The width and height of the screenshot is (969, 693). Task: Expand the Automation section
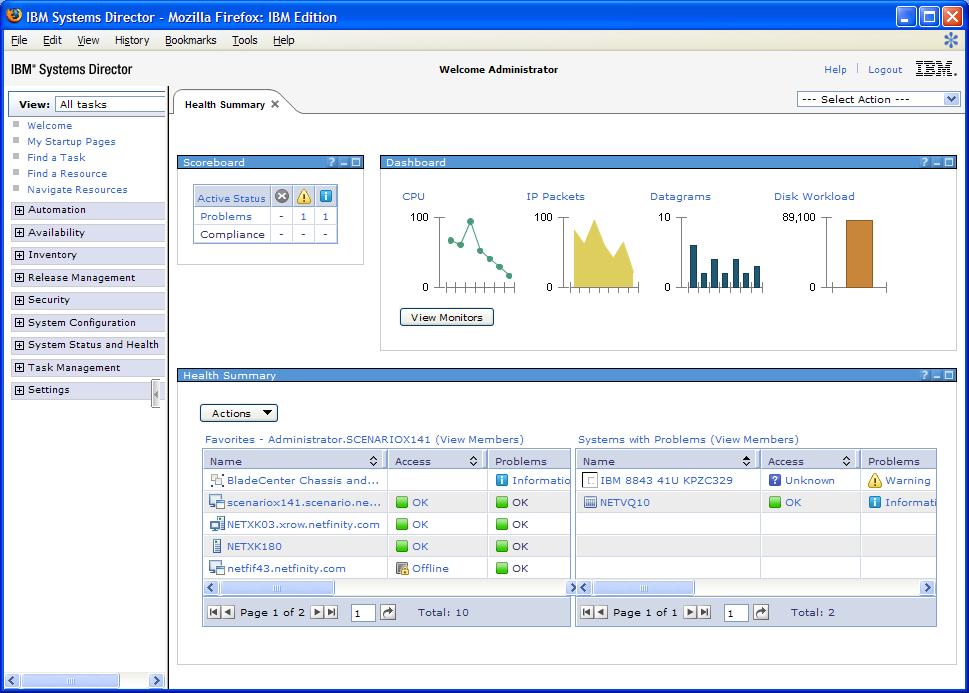[x=20, y=210]
